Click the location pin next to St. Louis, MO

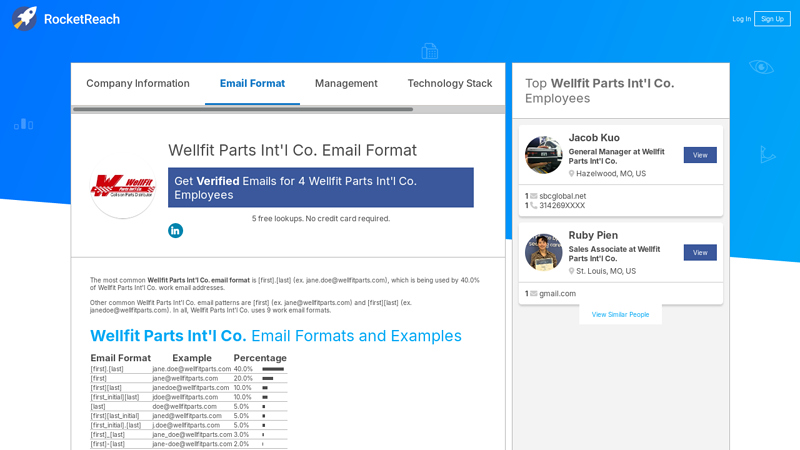571,271
